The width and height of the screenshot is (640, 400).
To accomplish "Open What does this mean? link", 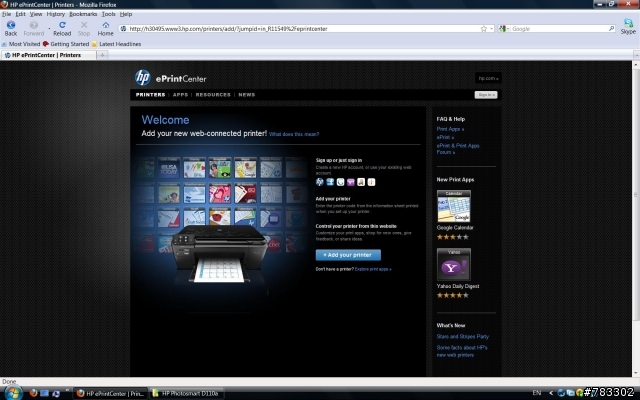I will click(x=294, y=134).
